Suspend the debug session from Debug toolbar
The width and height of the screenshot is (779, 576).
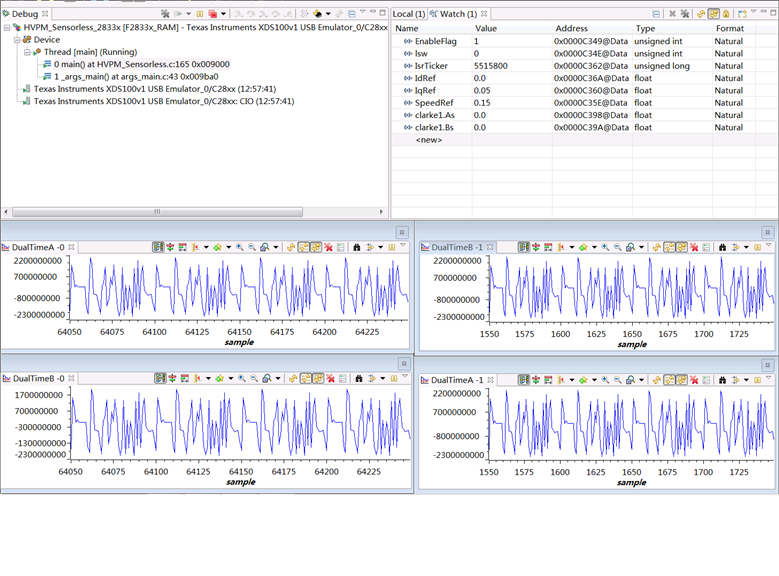click(200, 13)
